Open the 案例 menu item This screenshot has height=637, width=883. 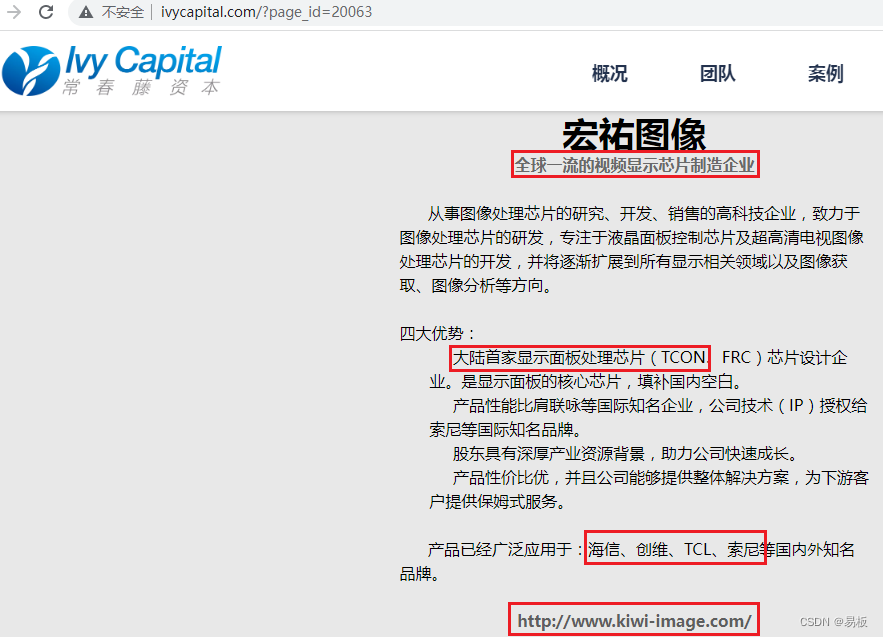826,73
